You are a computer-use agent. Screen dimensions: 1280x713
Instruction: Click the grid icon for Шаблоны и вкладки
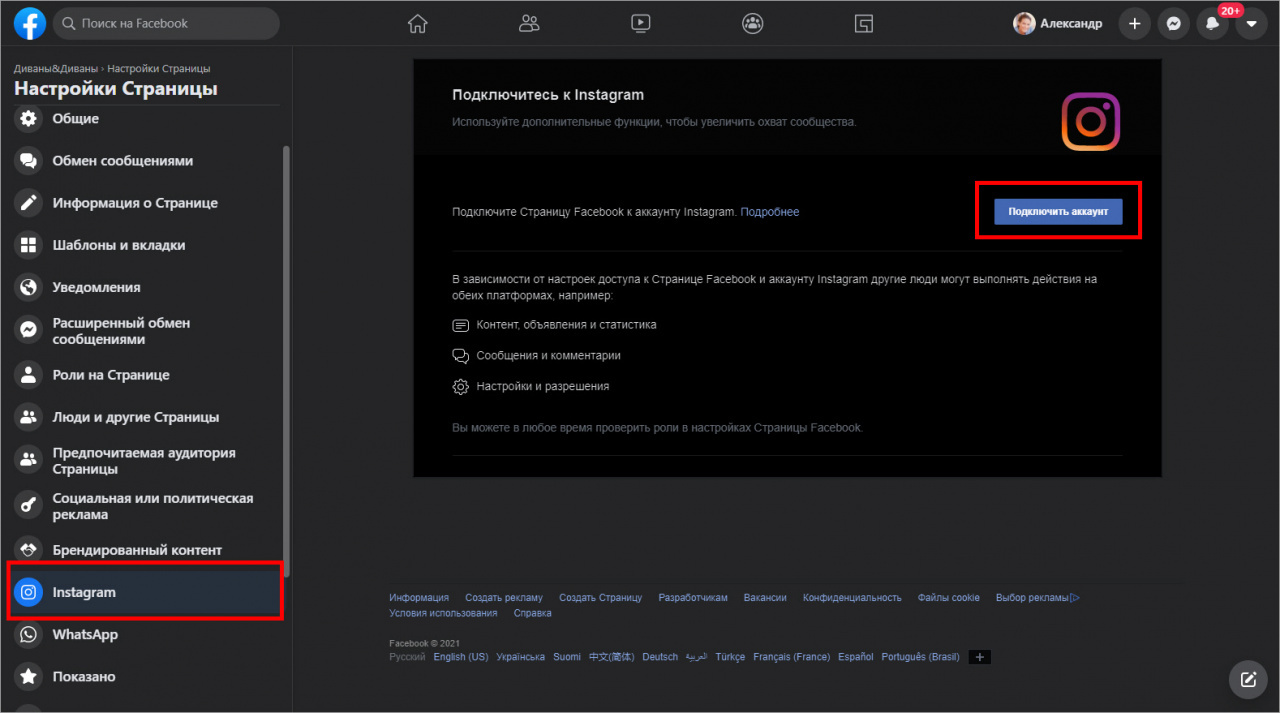pyautogui.click(x=29, y=245)
